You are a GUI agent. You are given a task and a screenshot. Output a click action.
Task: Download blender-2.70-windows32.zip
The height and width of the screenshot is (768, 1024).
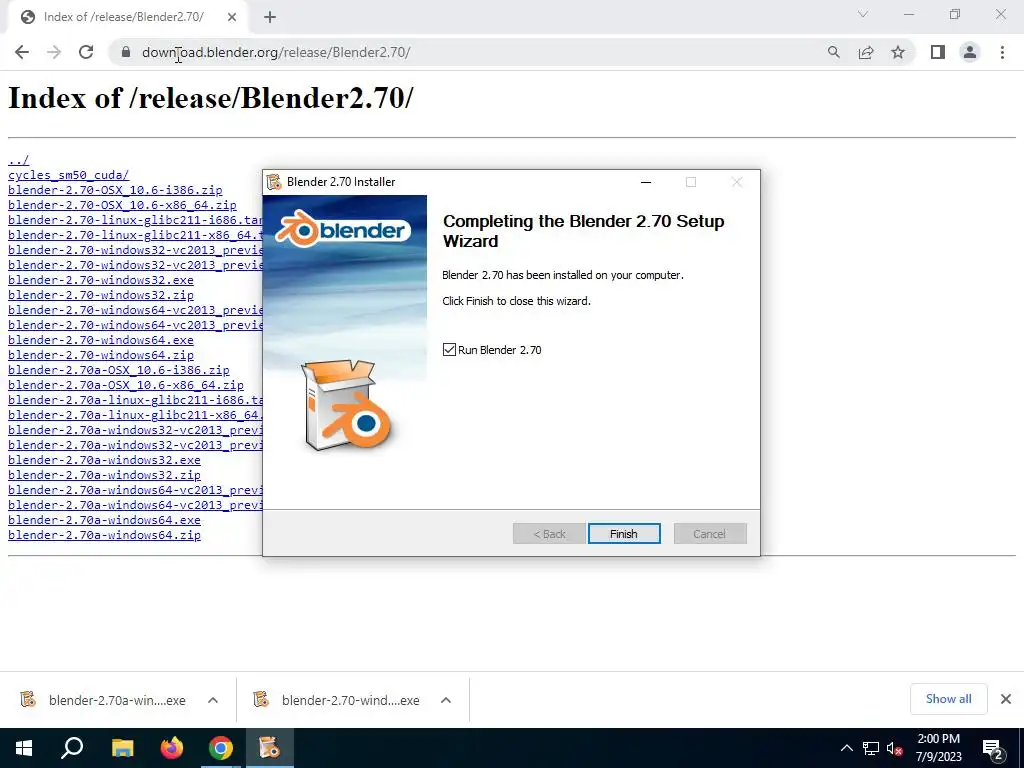[101, 295]
